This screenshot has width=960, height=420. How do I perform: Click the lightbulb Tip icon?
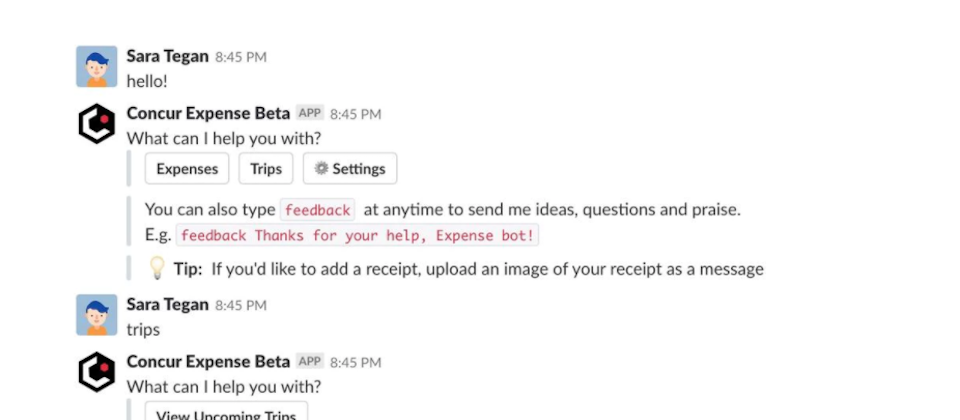click(x=157, y=268)
